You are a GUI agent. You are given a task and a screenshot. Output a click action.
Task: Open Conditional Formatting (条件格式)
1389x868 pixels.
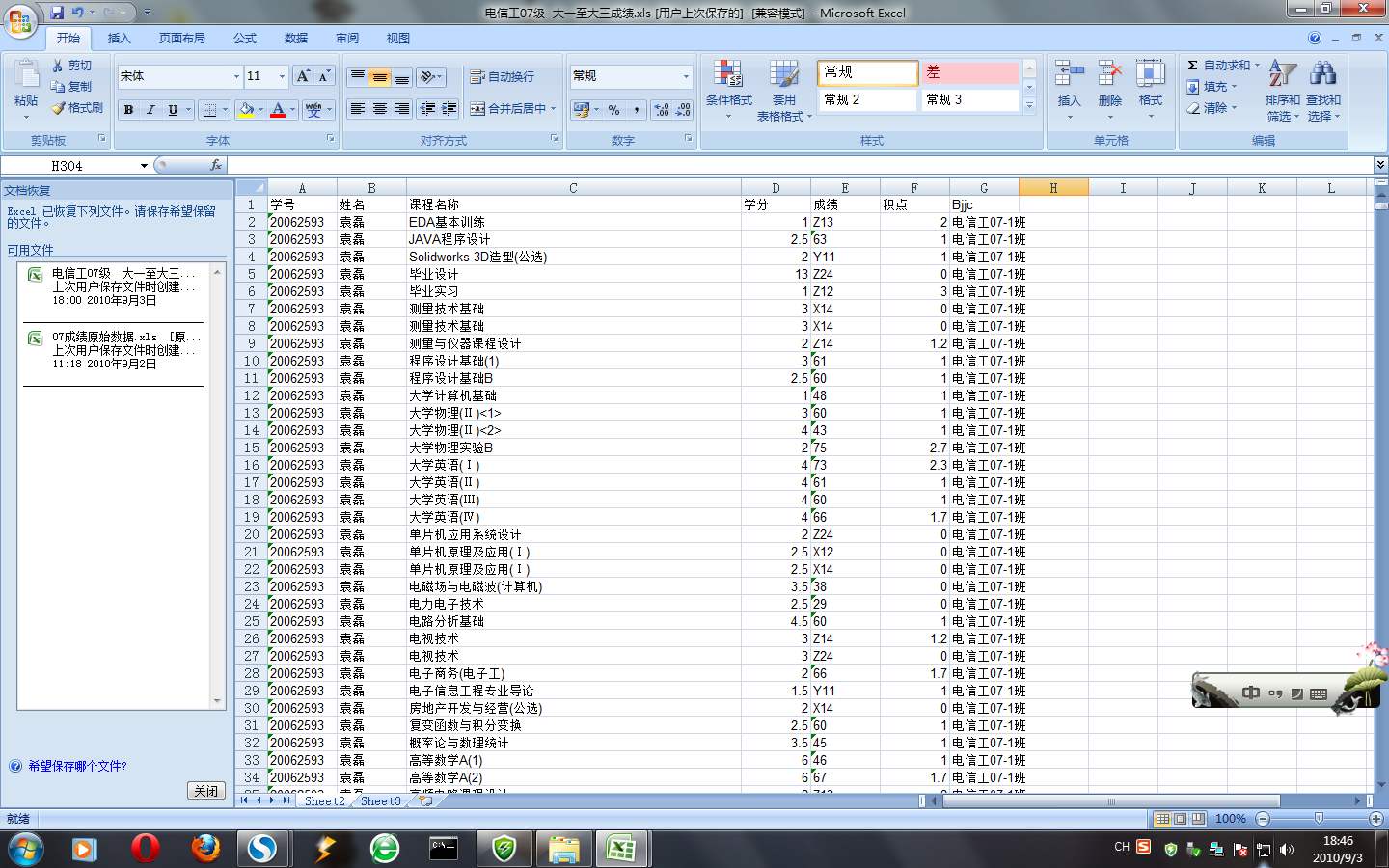[x=728, y=90]
